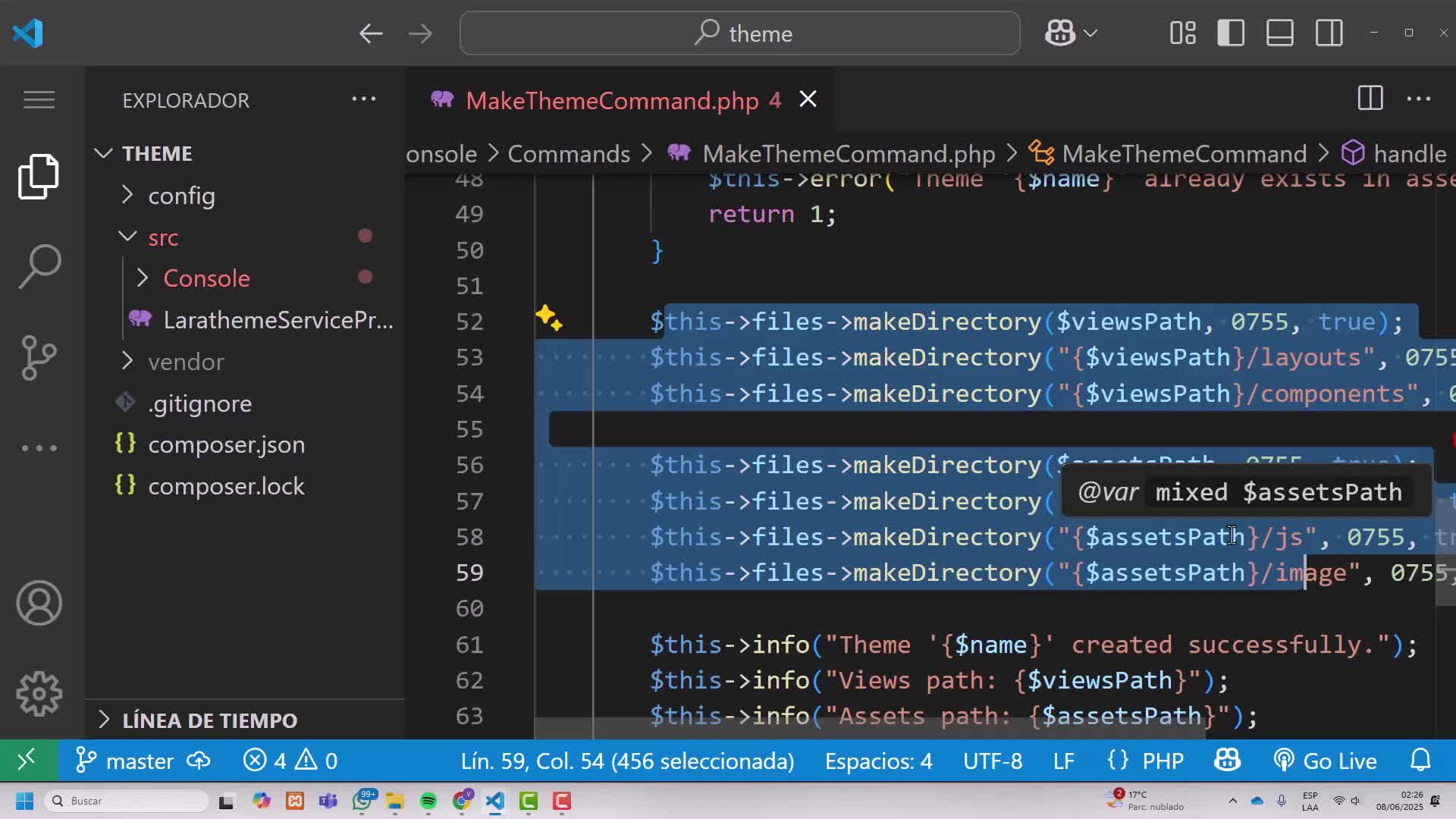The width and height of the screenshot is (1456, 819).
Task: Click the master branch indicator
Action: (125, 761)
